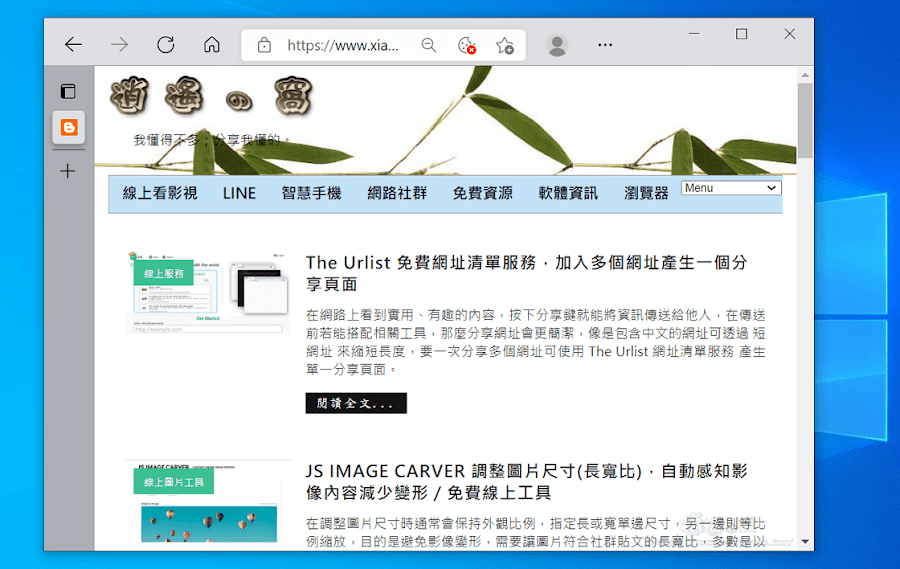Maximize the browser window
The height and width of the screenshot is (569, 900).
pos(741,34)
